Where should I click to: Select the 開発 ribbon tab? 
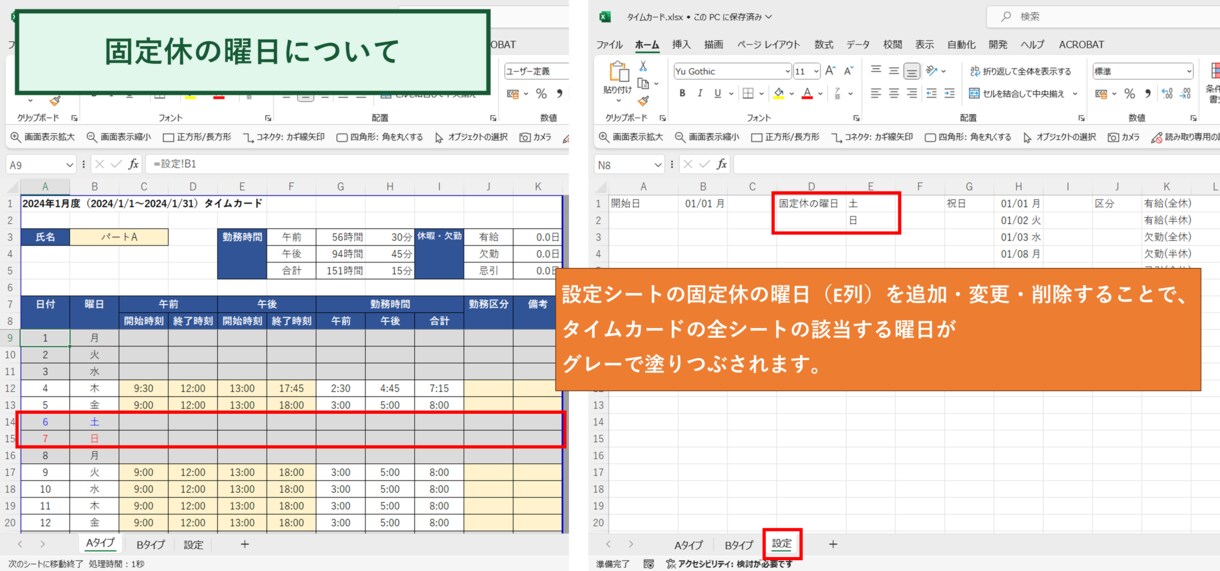998,44
